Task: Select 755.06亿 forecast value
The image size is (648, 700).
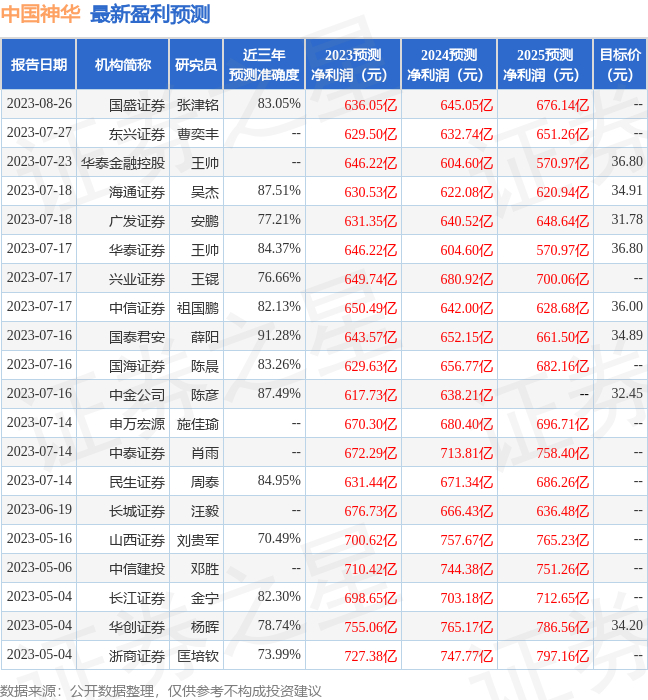Action: point(370,627)
